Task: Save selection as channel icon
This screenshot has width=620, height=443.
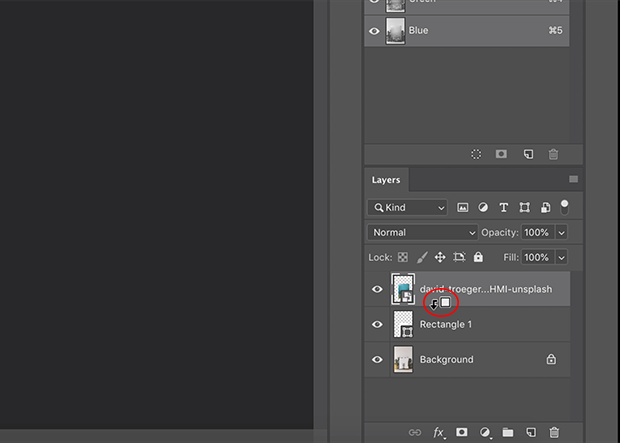Action: click(501, 154)
